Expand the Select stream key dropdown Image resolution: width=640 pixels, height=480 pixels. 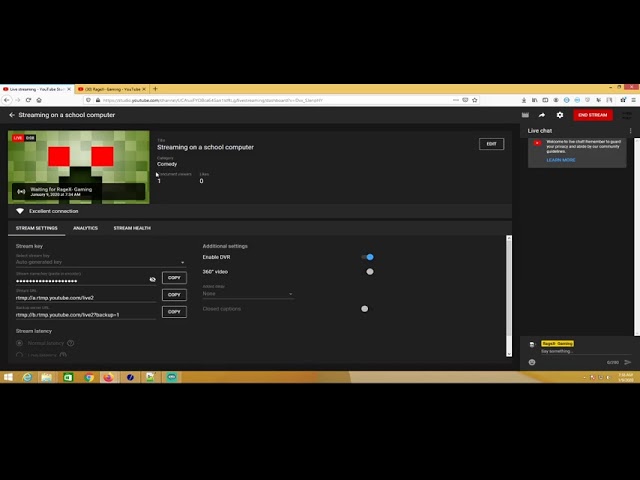pyautogui.click(x=100, y=262)
